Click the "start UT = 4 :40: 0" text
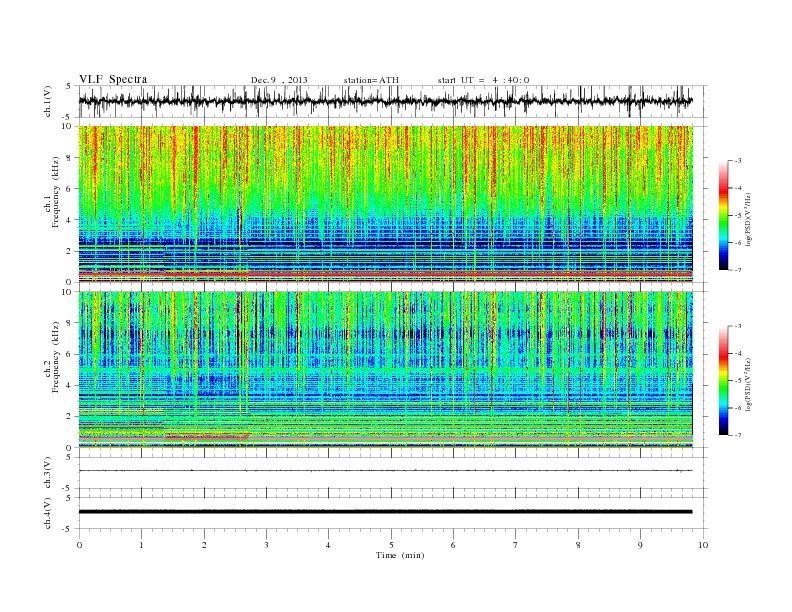Screen dimensions: 792x612 [x=483, y=80]
